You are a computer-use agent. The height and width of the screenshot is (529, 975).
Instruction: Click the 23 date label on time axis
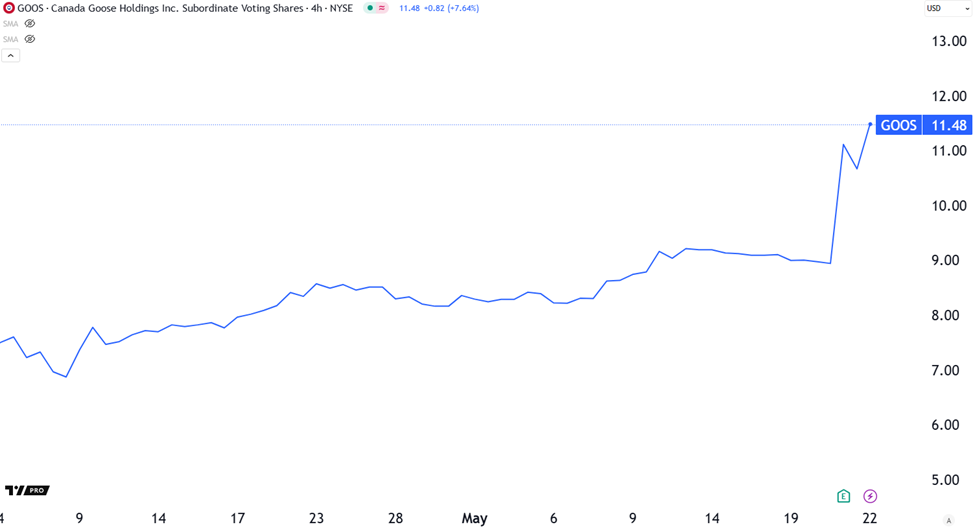[x=317, y=518]
